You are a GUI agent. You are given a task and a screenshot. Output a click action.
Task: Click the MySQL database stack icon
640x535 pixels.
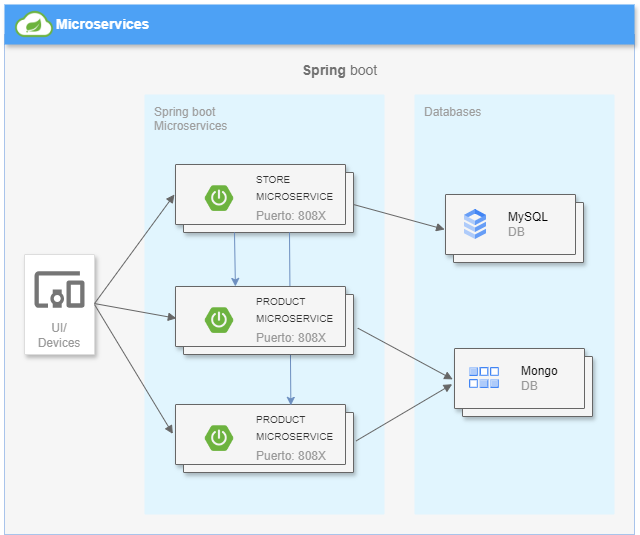pyautogui.click(x=475, y=224)
